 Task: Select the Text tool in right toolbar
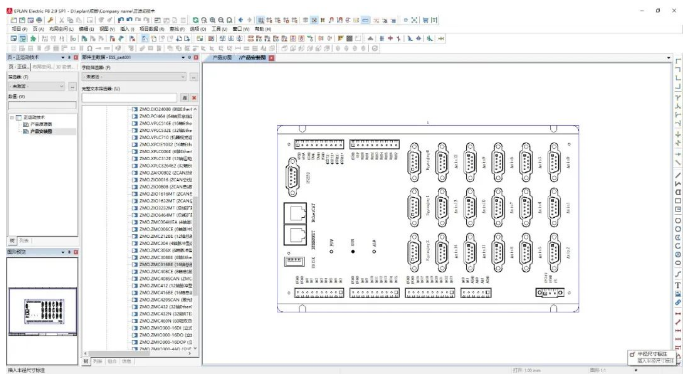coord(678,285)
